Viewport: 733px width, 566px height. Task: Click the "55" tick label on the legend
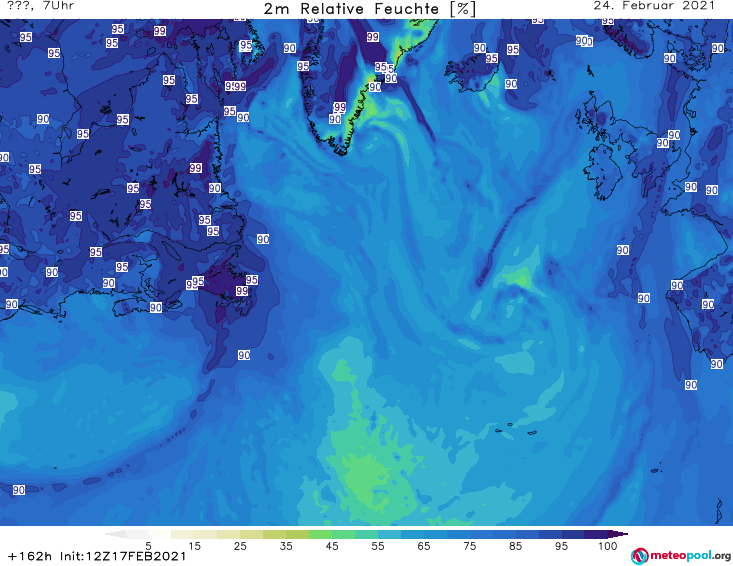coord(378,546)
